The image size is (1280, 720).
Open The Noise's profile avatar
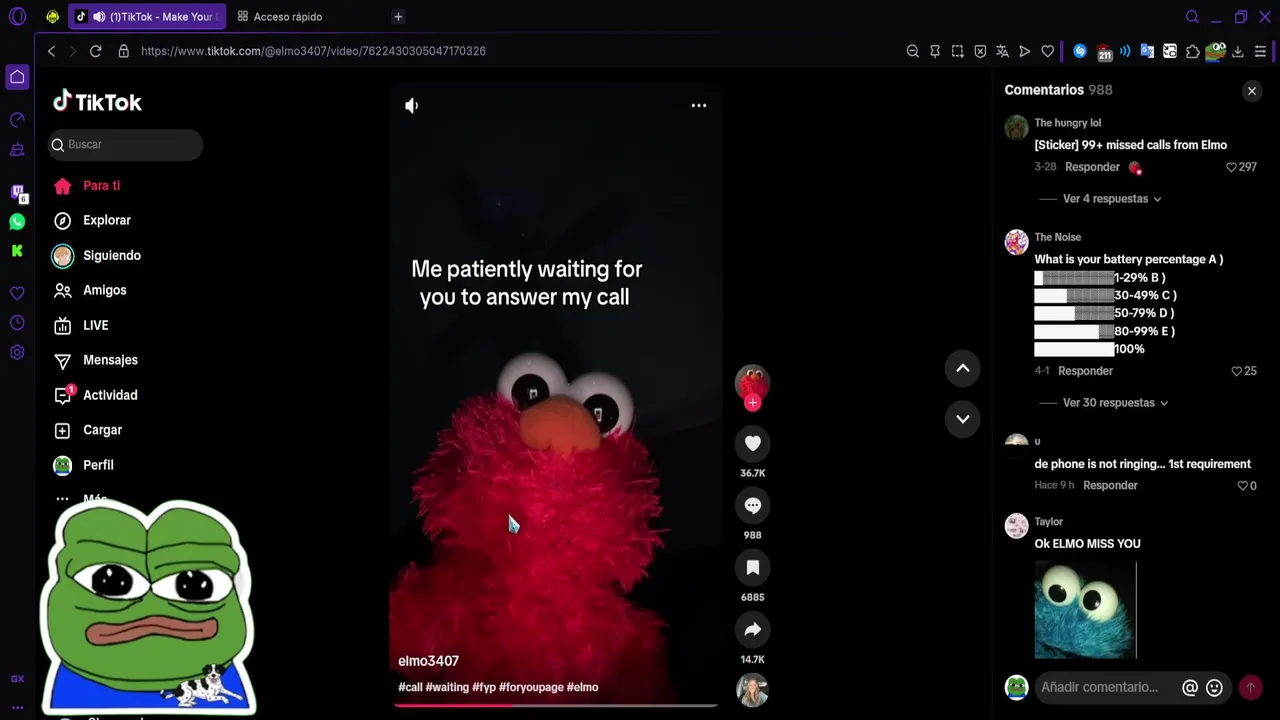click(1016, 242)
